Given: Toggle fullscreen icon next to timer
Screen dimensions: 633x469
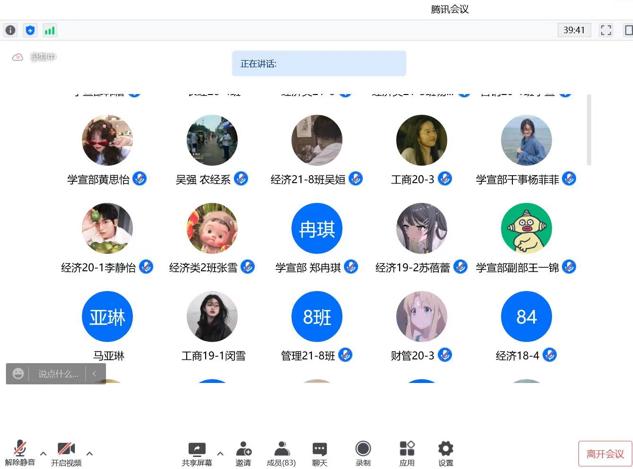Looking at the screenshot, I should point(605,30).
